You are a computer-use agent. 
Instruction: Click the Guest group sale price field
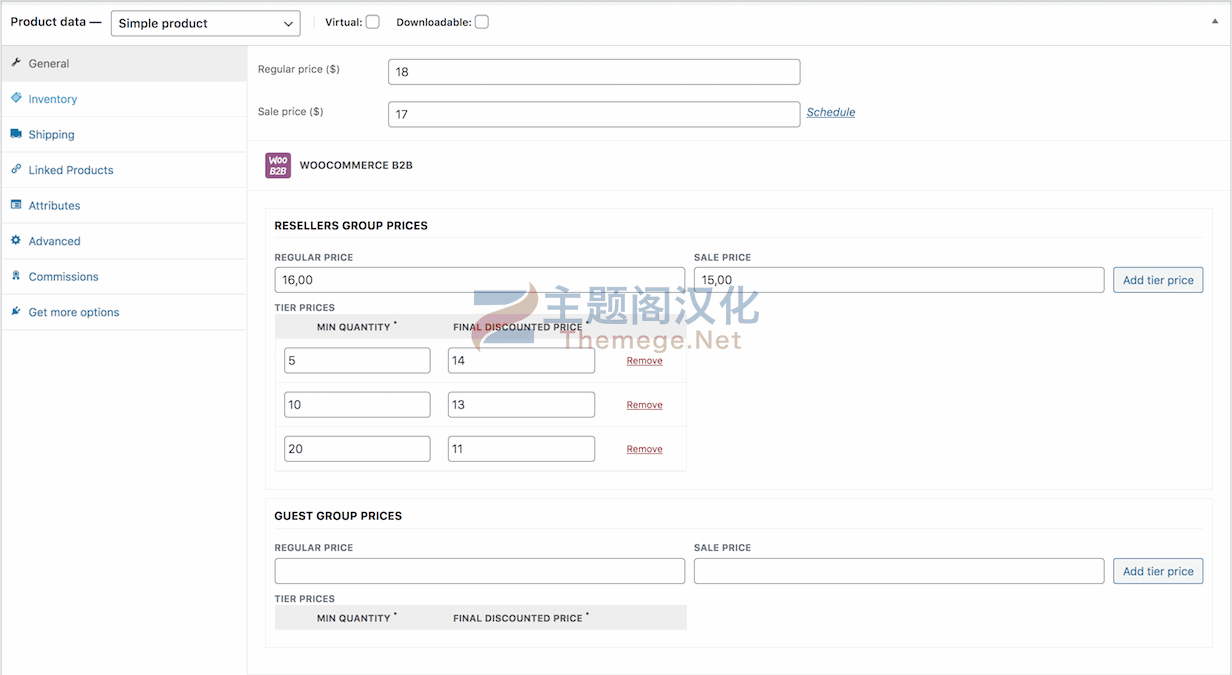899,571
